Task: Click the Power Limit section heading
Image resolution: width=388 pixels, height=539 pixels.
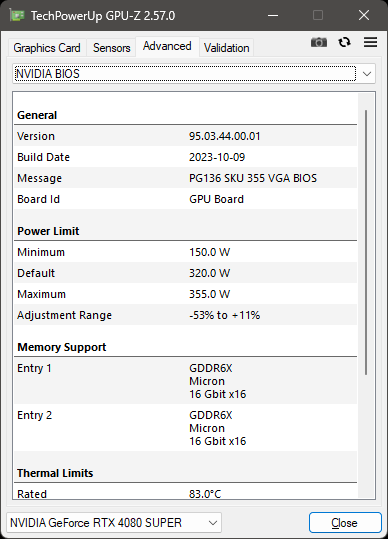Action: (x=48, y=231)
